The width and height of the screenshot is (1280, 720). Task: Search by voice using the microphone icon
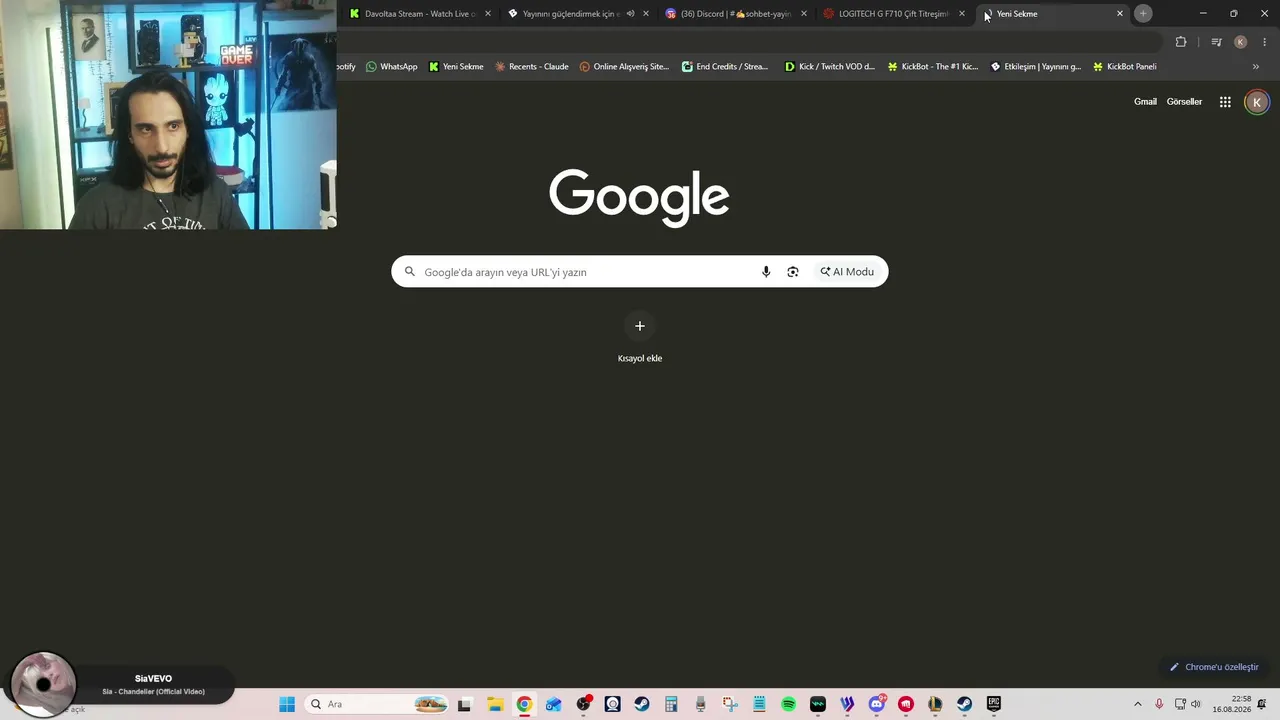click(x=766, y=272)
